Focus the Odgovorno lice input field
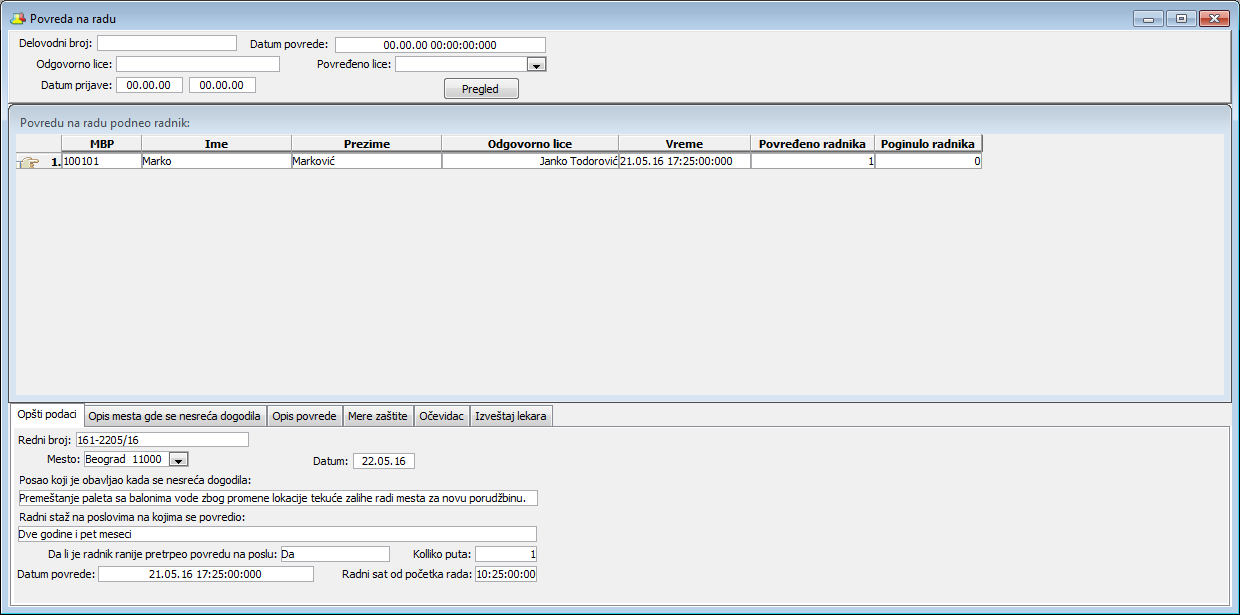The width and height of the screenshot is (1240, 615). point(197,64)
